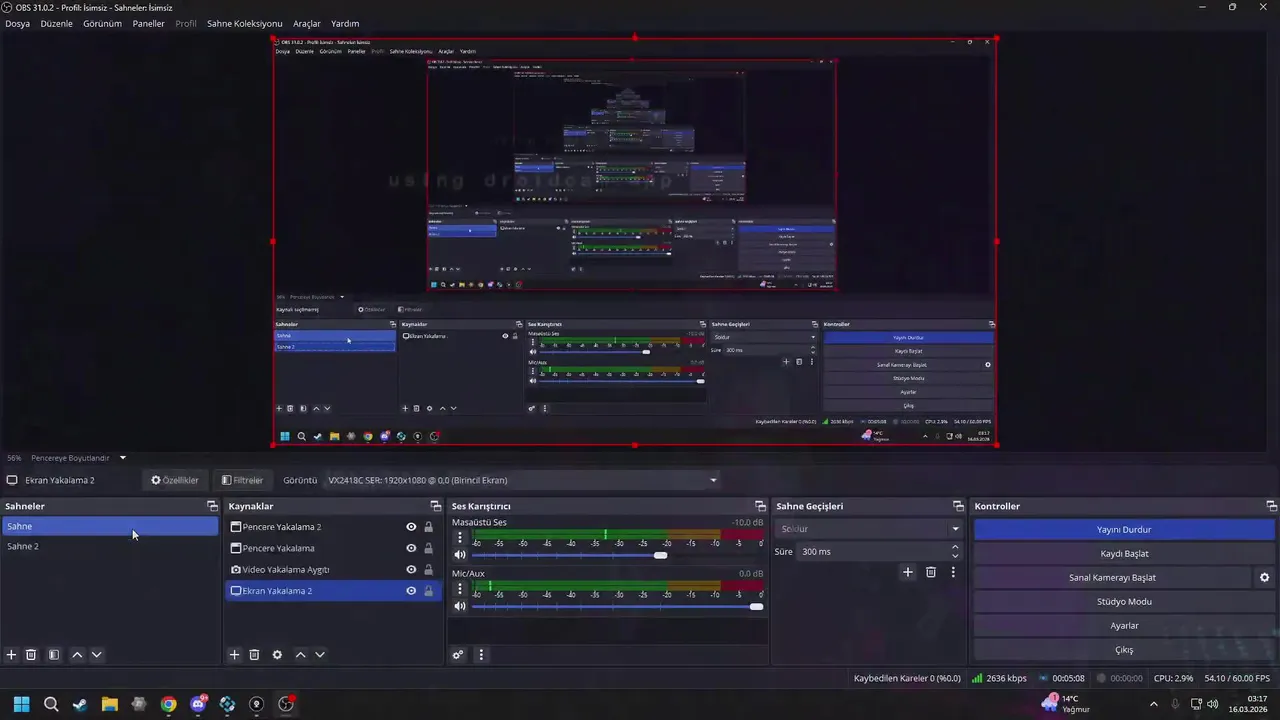Undock the Sahneler panel

click(212, 506)
